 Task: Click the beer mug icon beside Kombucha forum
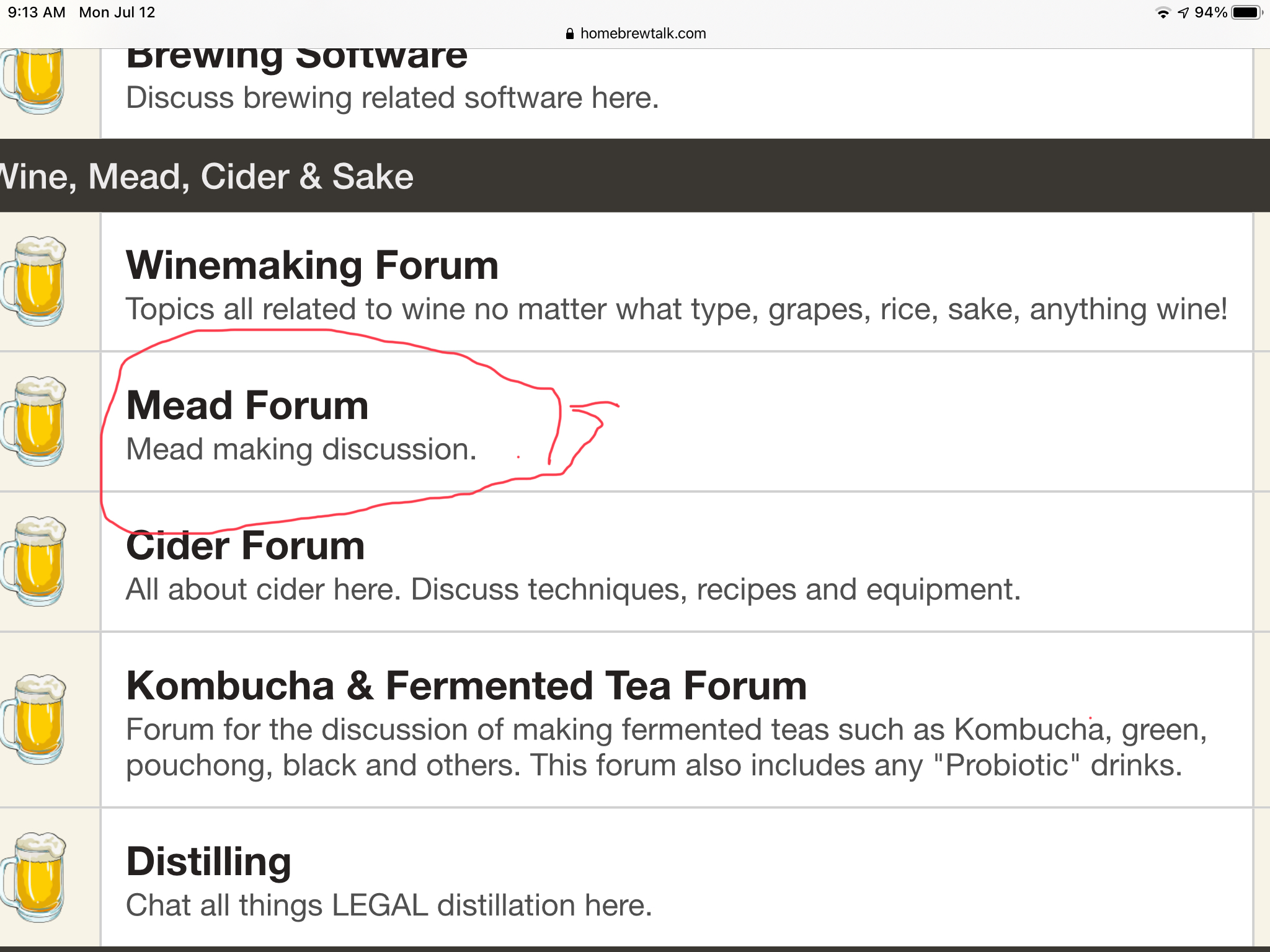(x=33, y=719)
